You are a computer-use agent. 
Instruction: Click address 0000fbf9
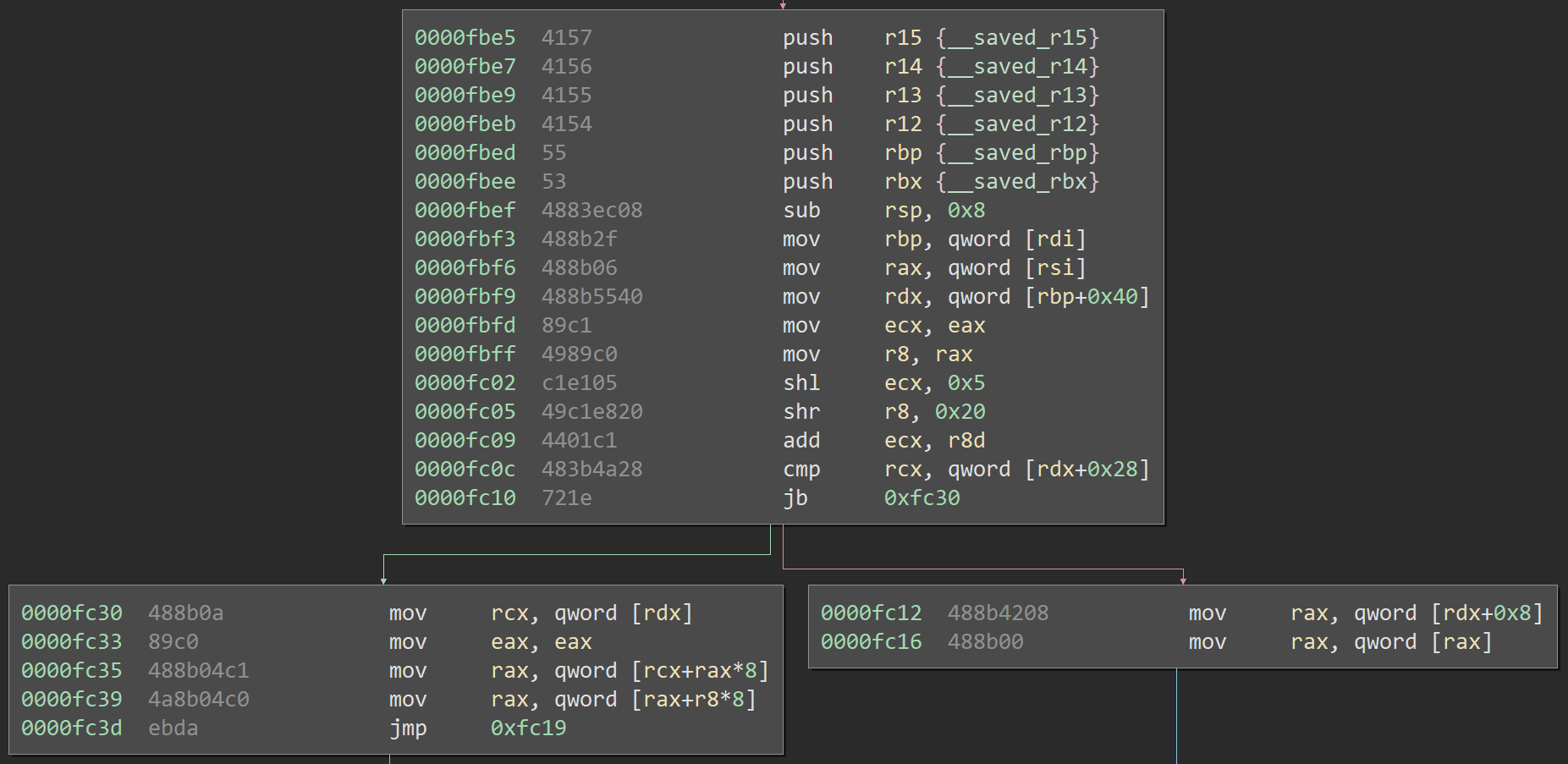coord(465,297)
